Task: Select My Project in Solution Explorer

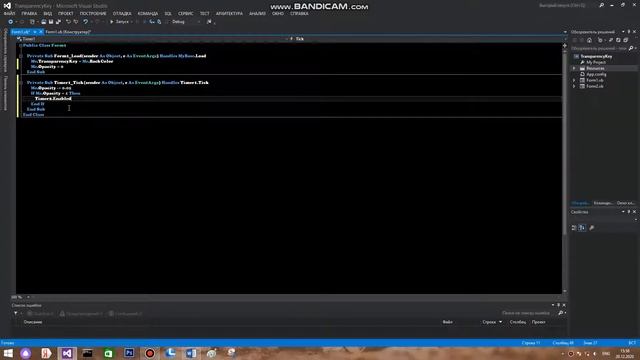Action: 596,62
